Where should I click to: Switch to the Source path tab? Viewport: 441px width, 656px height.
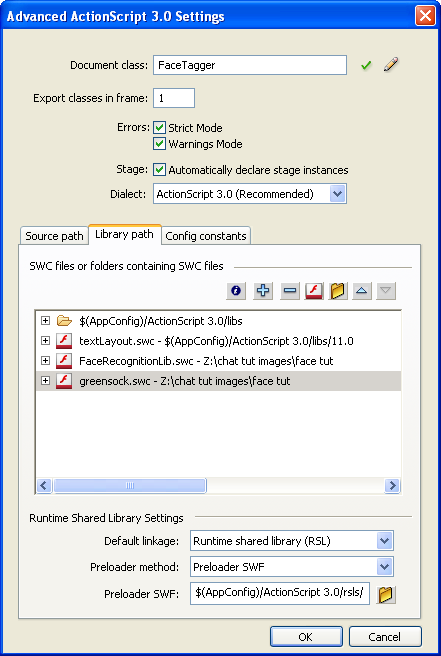coord(54,236)
